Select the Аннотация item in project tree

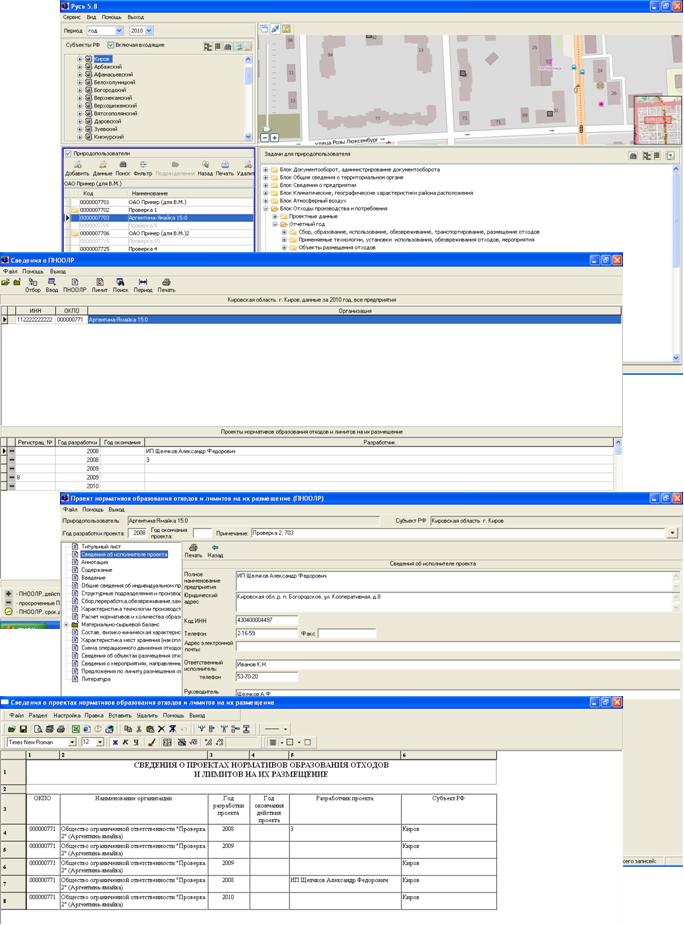(87, 563)
